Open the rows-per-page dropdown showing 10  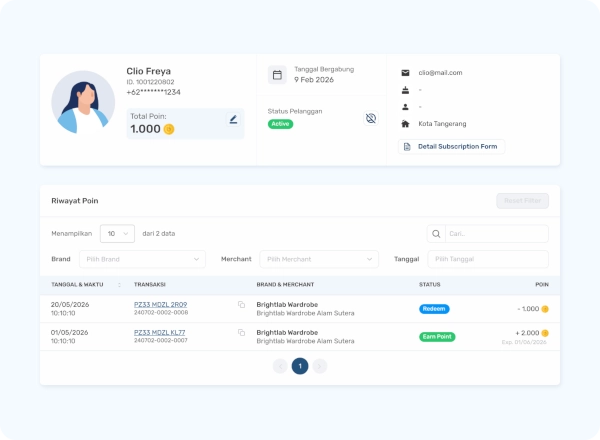point(117,233)
